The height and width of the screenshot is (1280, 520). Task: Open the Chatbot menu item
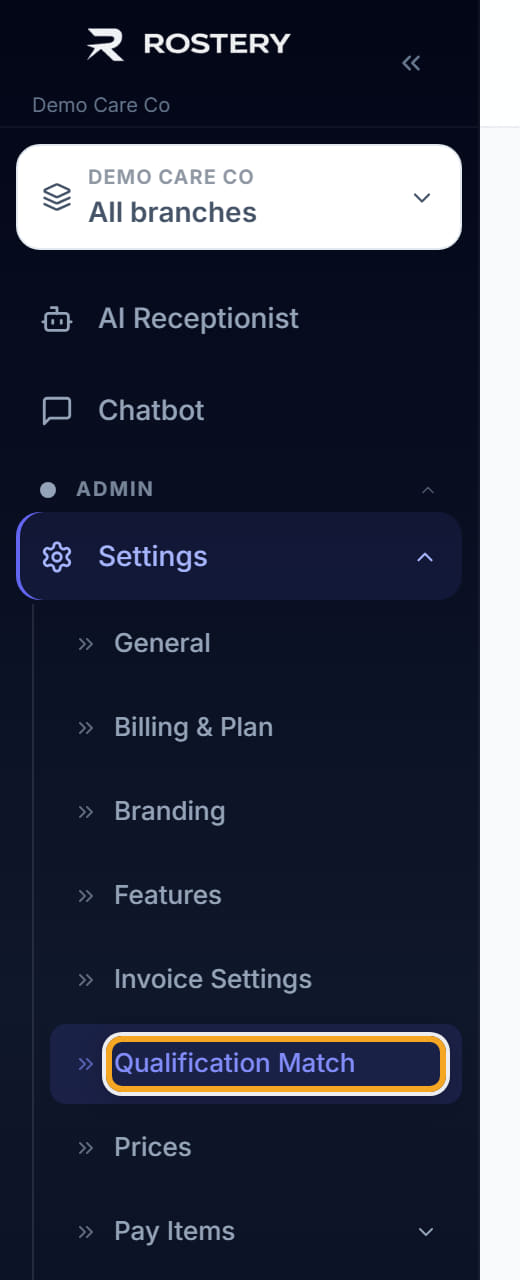151,411
